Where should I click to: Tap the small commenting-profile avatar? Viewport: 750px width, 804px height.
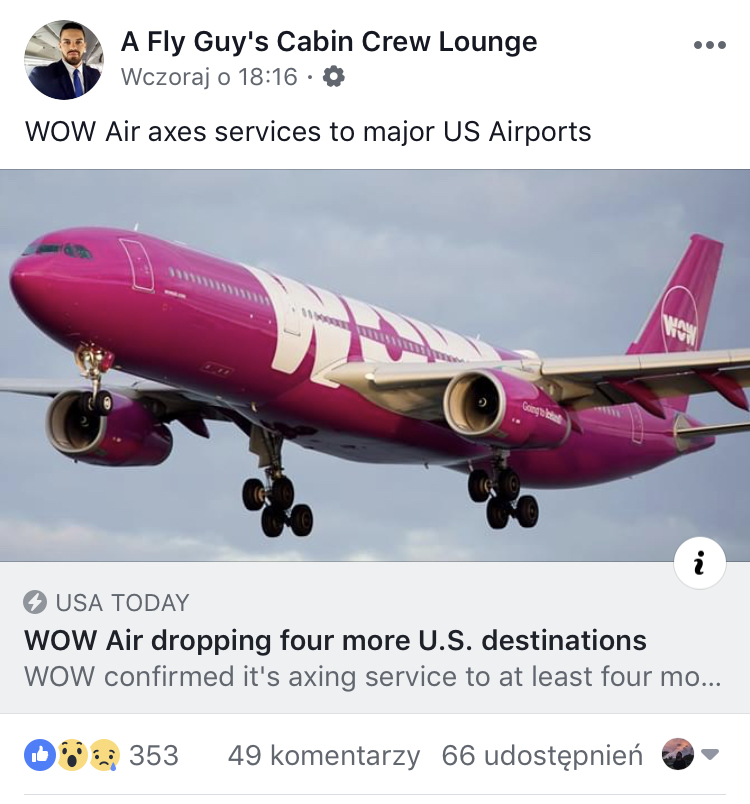click(x=678, y=754)
